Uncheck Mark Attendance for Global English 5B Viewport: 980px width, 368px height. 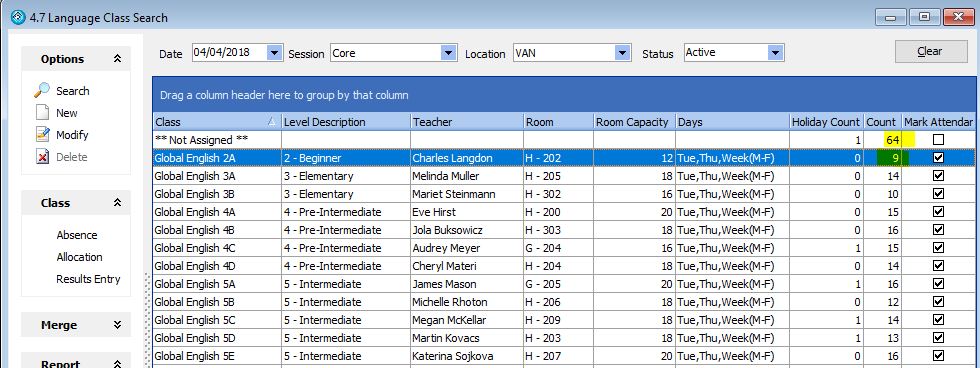click(938, 302)
